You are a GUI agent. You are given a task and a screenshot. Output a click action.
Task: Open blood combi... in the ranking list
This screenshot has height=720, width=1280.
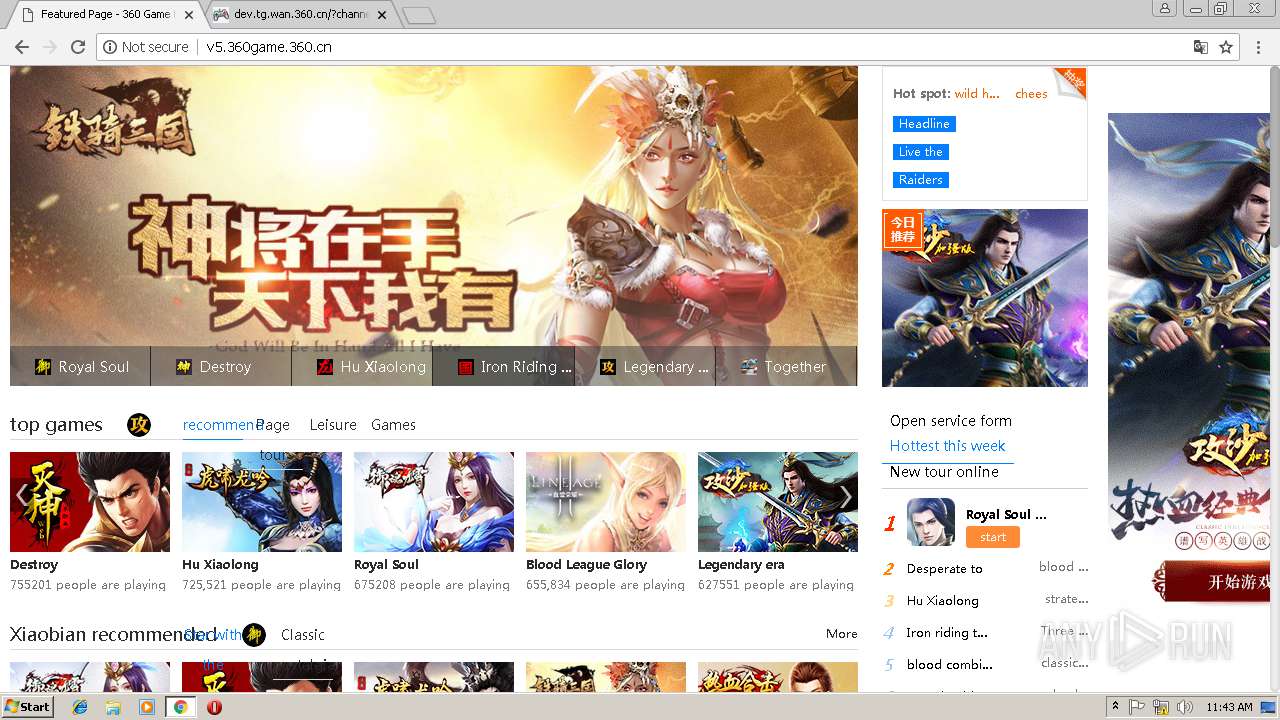point(950,665)
